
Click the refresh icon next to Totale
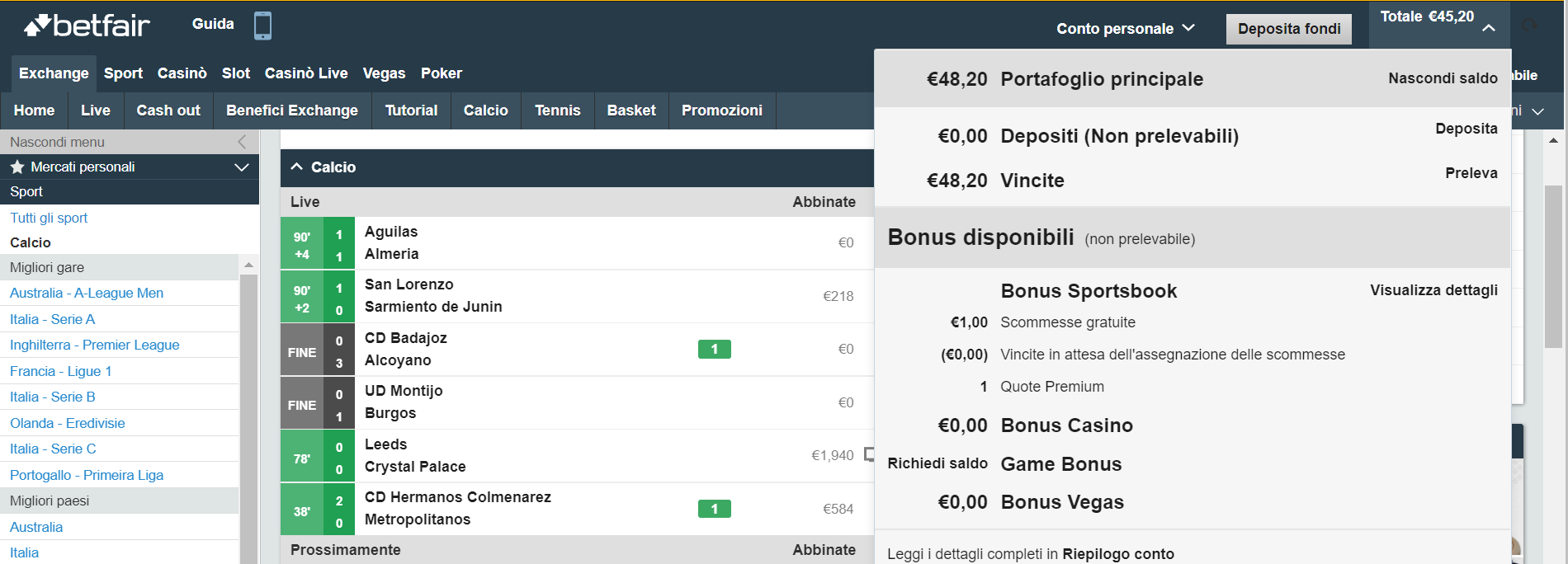tap(1529, 25)
